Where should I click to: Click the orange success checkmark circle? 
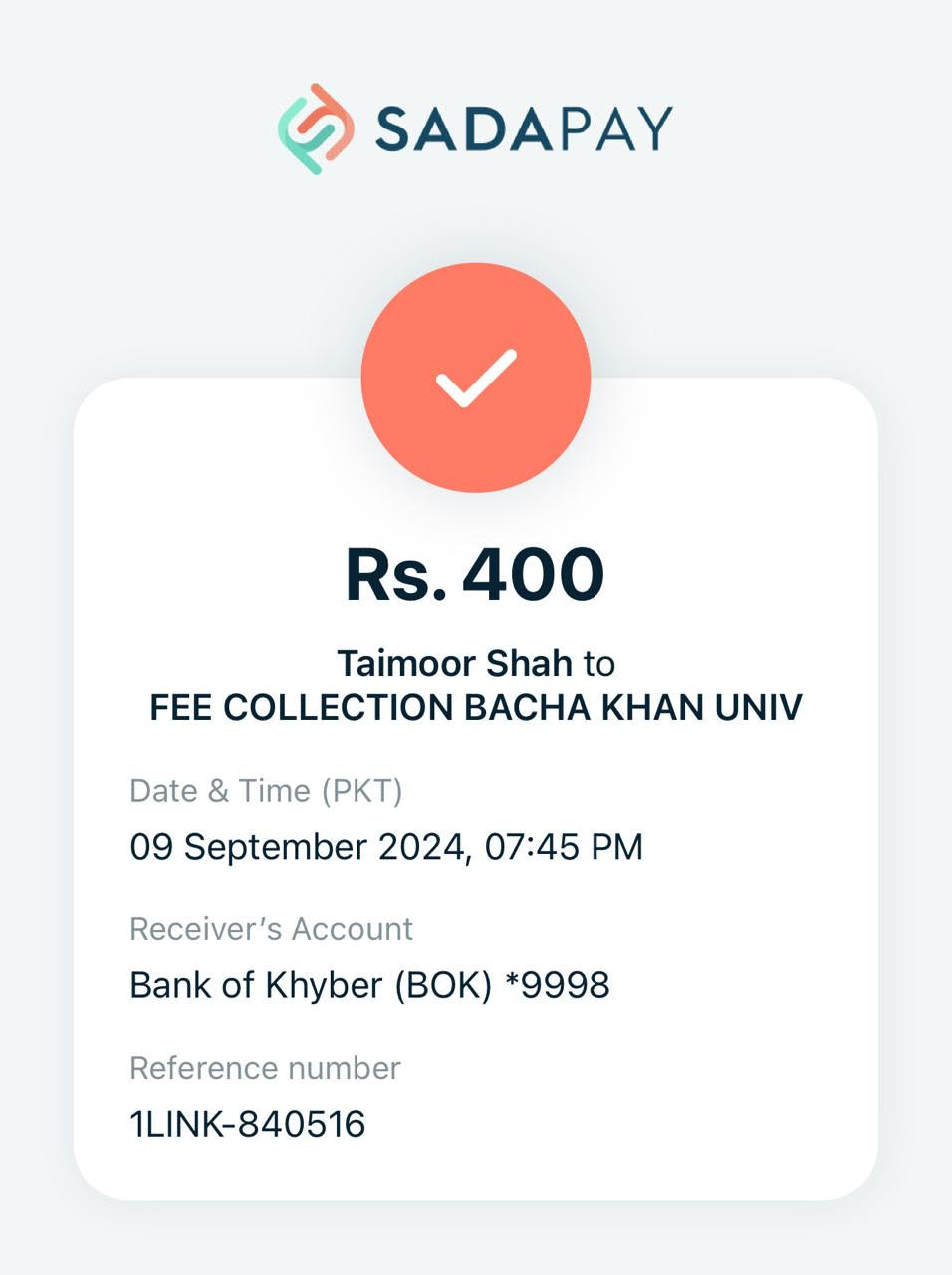[x=476, y=378]
